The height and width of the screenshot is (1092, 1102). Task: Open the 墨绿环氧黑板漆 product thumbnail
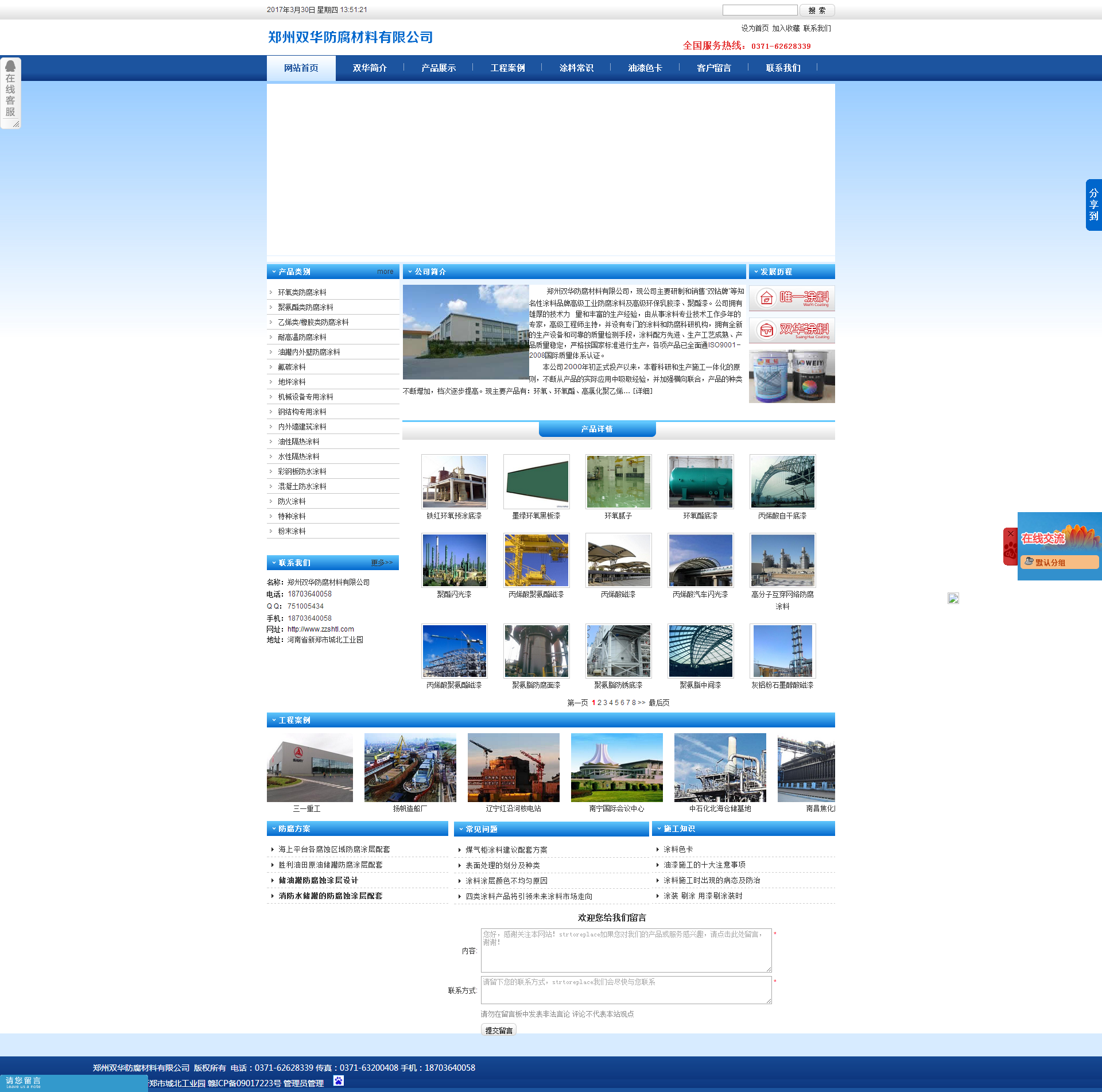536,482
